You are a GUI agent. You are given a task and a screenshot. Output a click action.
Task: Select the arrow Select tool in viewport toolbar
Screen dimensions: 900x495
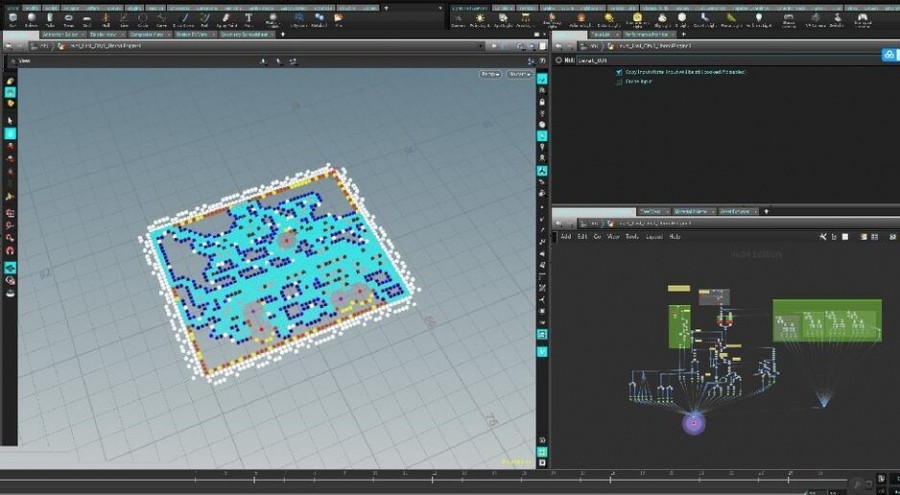click(10, 121)
